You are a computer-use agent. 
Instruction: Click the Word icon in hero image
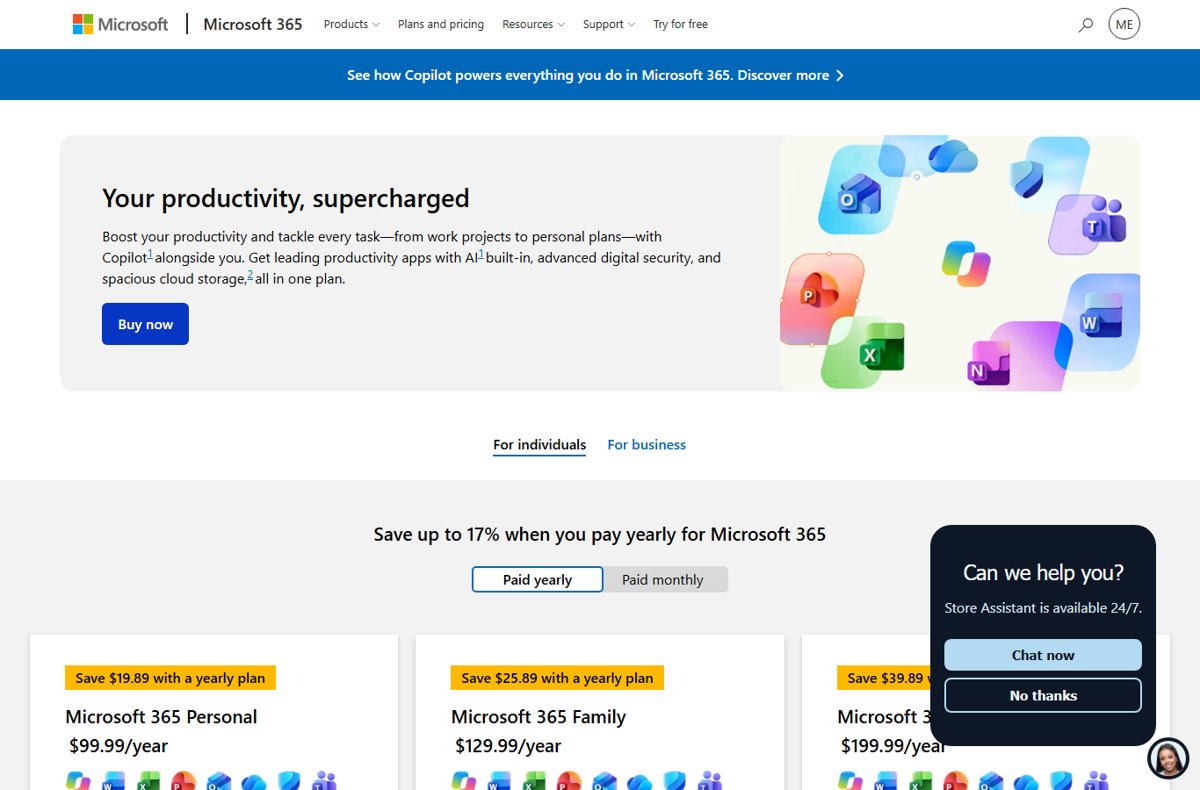[1100, 316]
